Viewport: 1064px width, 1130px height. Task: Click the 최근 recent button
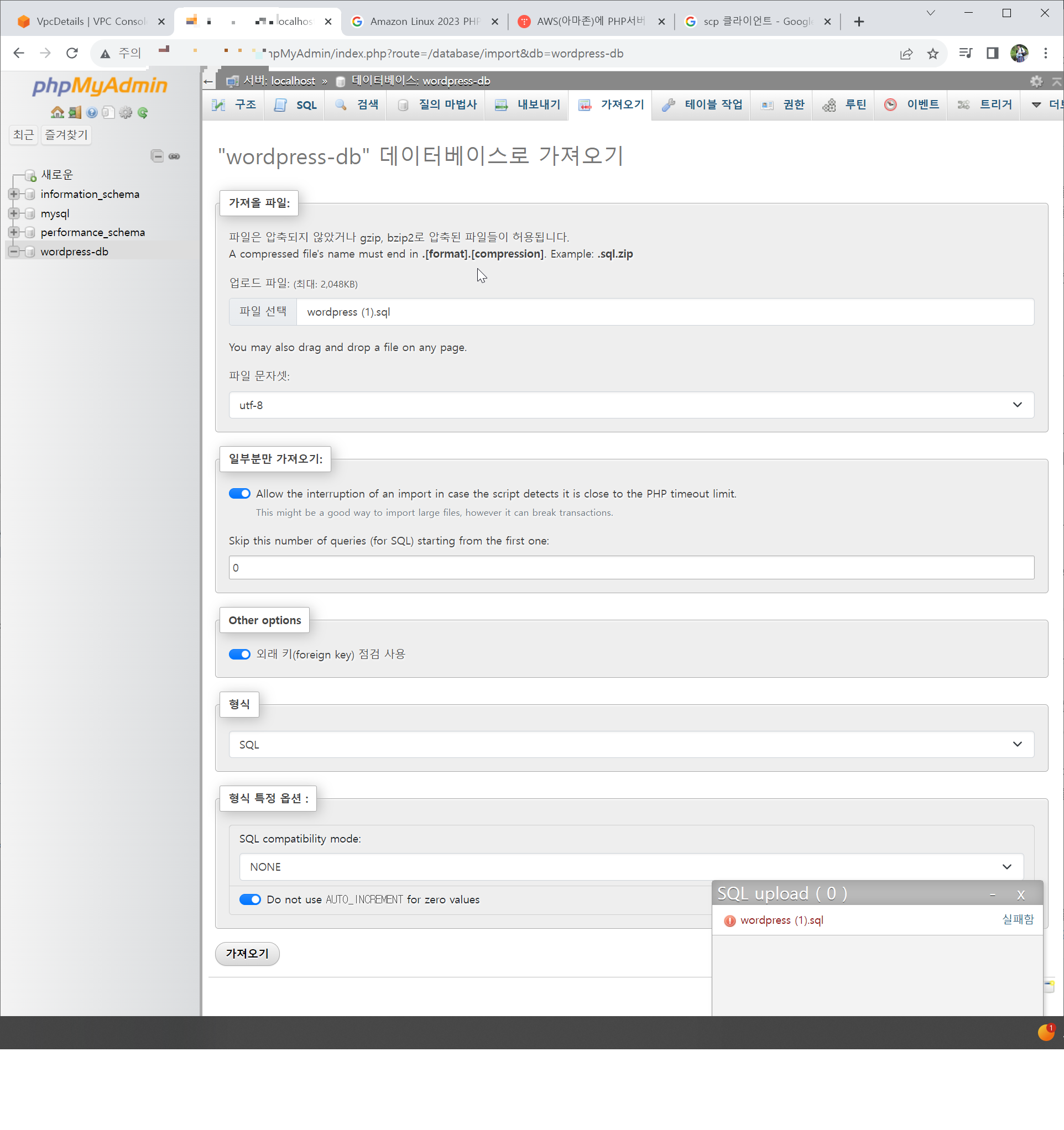[23, 135]
